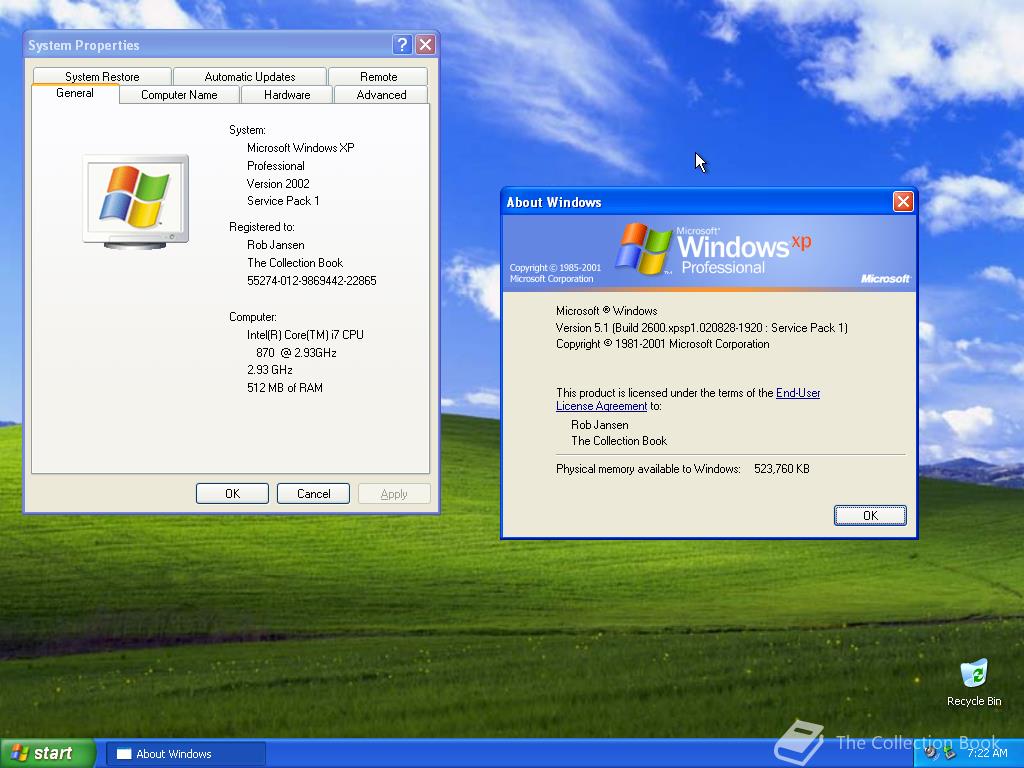Click the '870 @ 2.93GHz' line
Viewport: 1024px width, 768px height.
click(x=296, y=353)
